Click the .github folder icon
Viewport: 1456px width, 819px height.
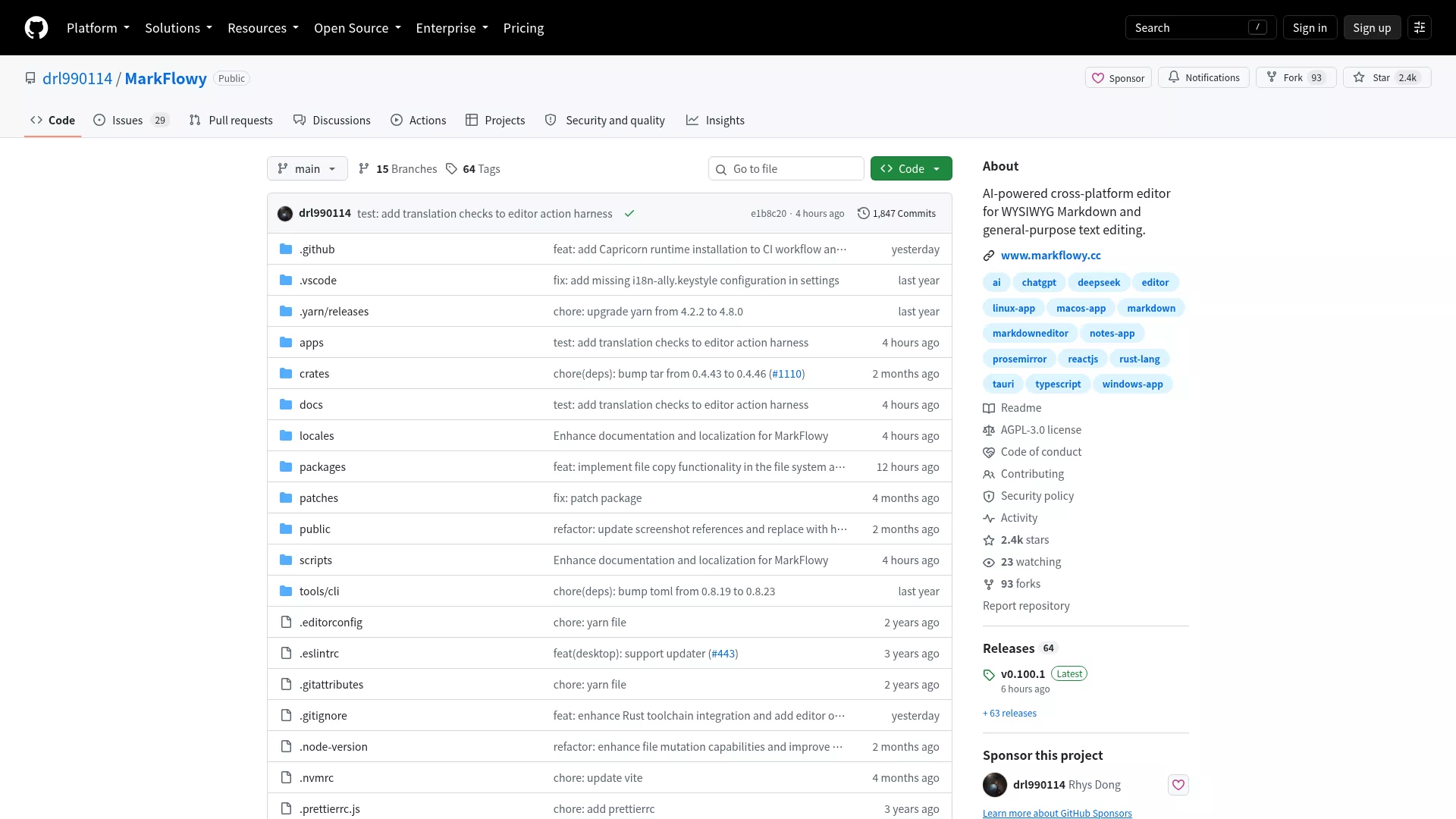286,249
